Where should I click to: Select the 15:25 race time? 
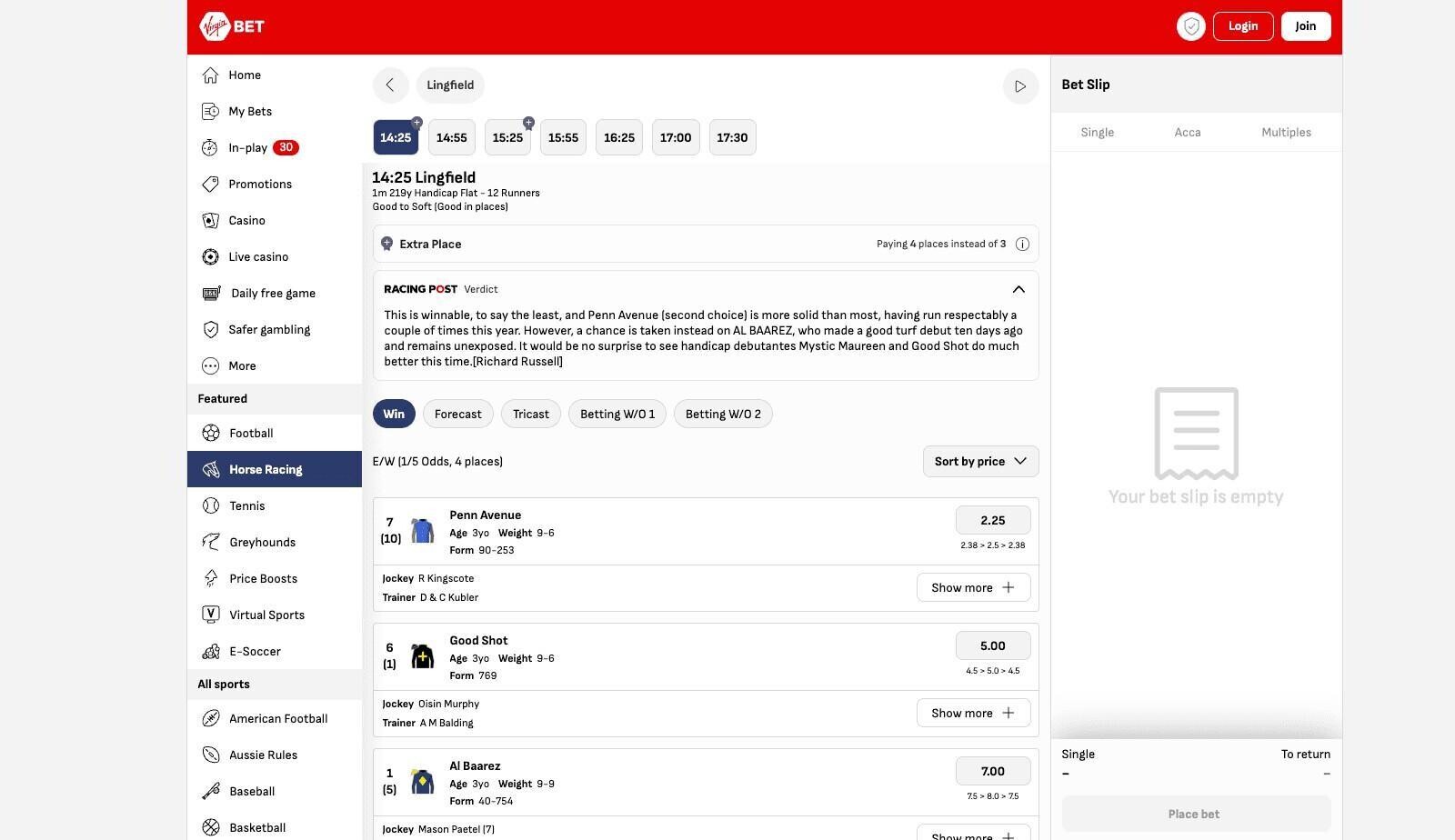pyautogui.click(x=507, y=137)
